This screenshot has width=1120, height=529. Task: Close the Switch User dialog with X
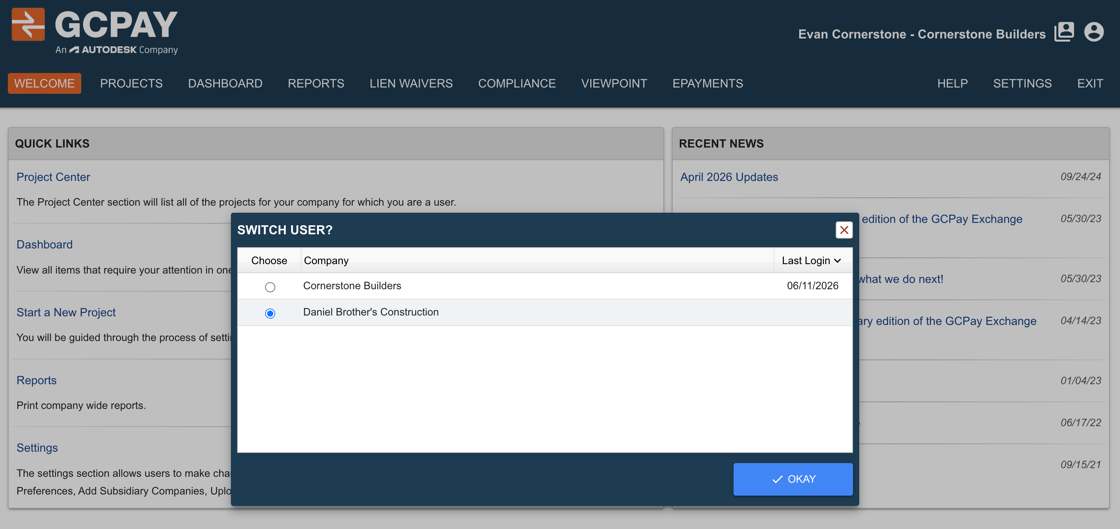[844, 230]
